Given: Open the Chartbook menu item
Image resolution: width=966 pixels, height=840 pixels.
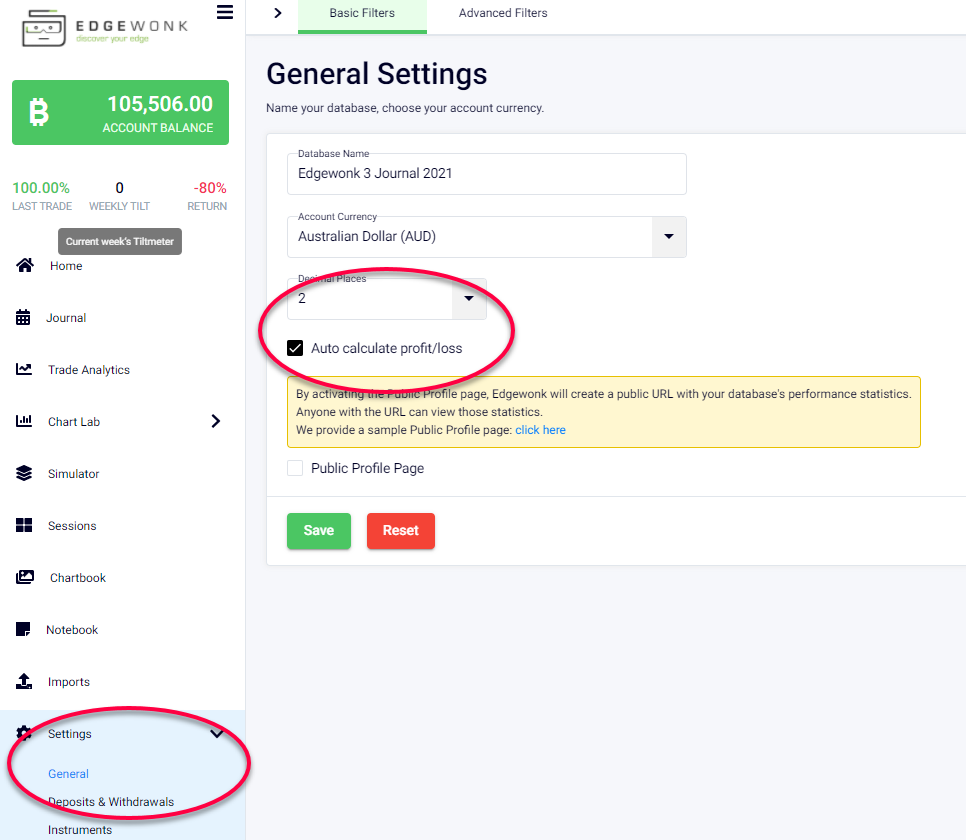Looking at the screenshot, I should (78, 577).
